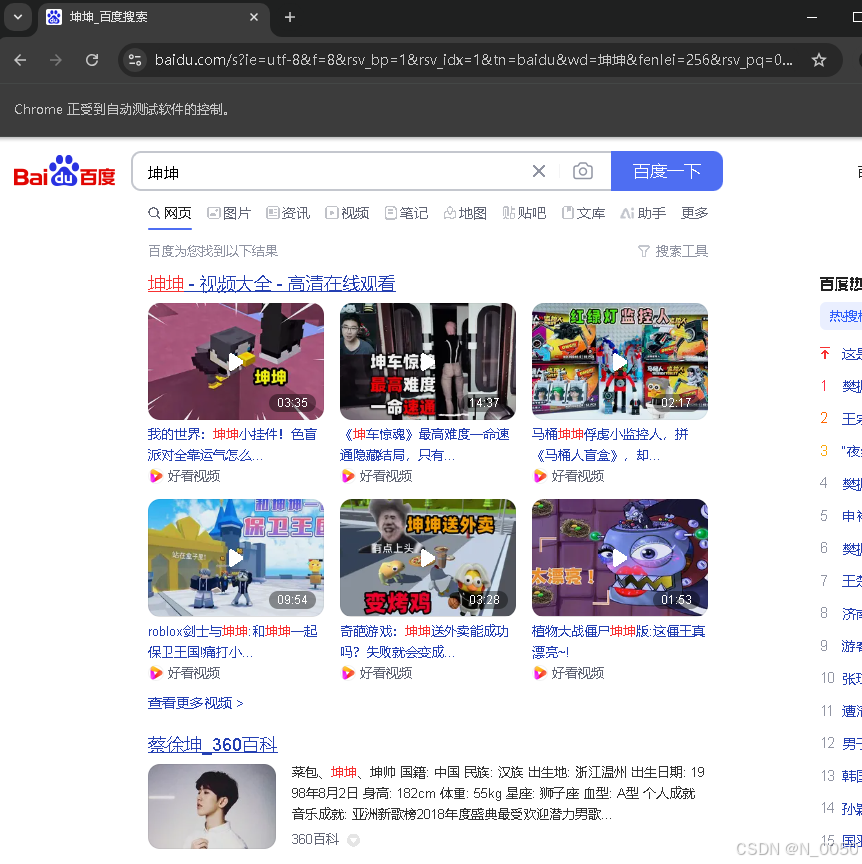Play the 14:37 坤车惊魂 video thumbnail
Screen dimensions: 862x864
(428, 361)
